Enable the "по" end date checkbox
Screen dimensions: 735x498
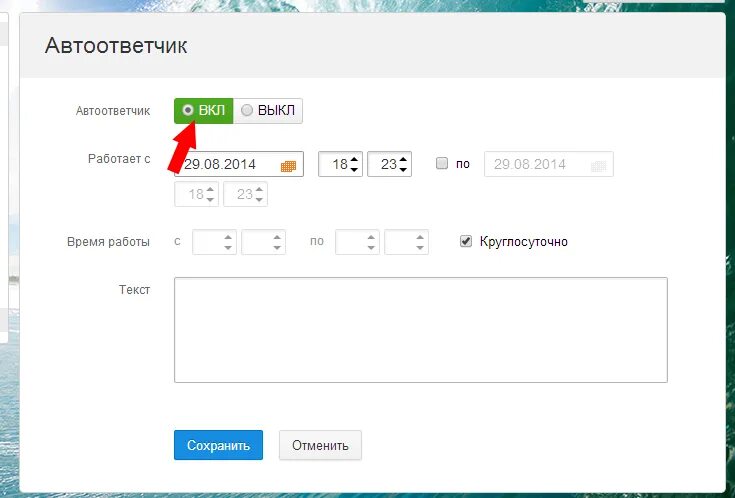[x=442, y=163]
